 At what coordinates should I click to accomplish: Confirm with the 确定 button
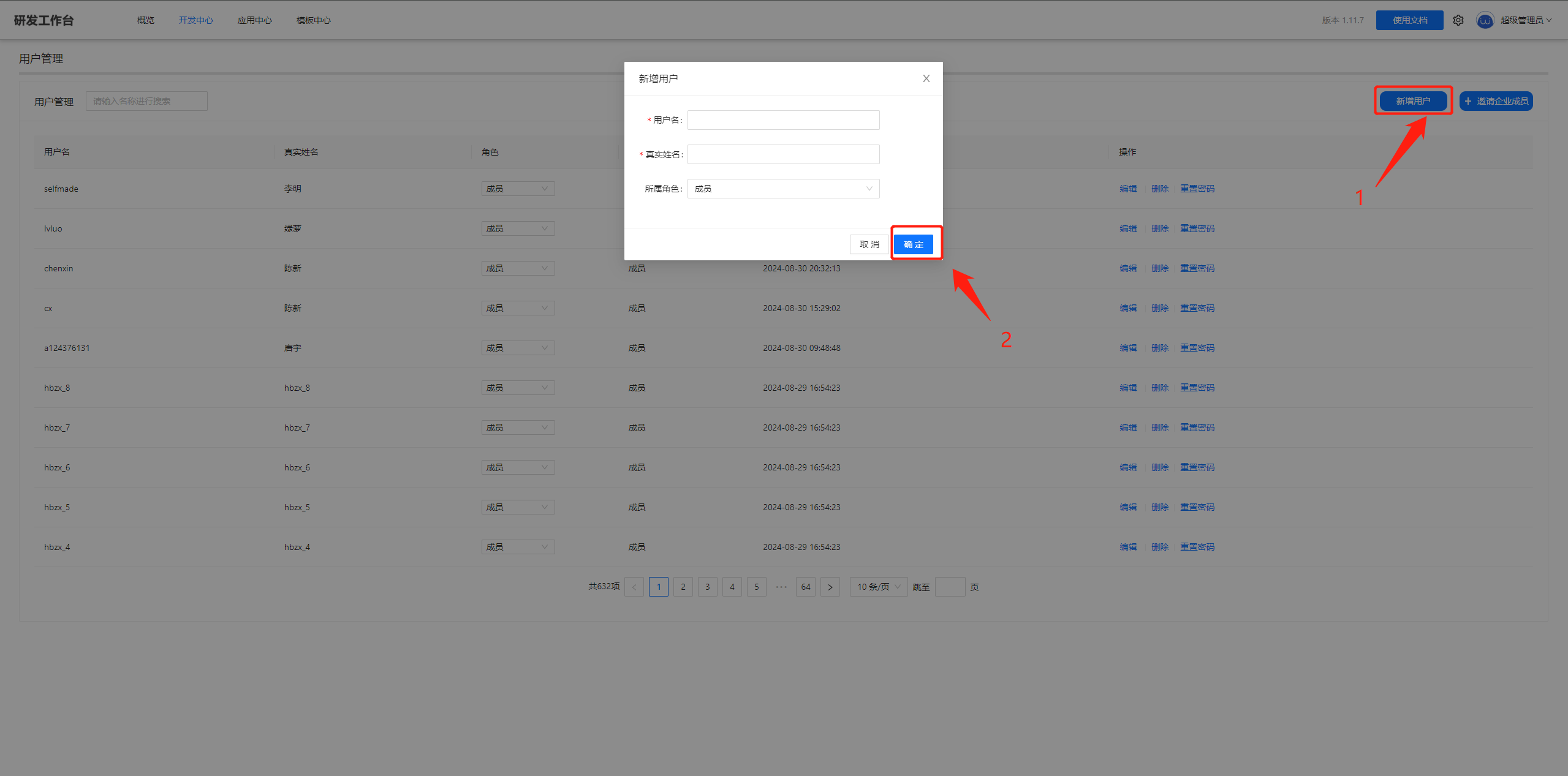(x=913, y=244)
